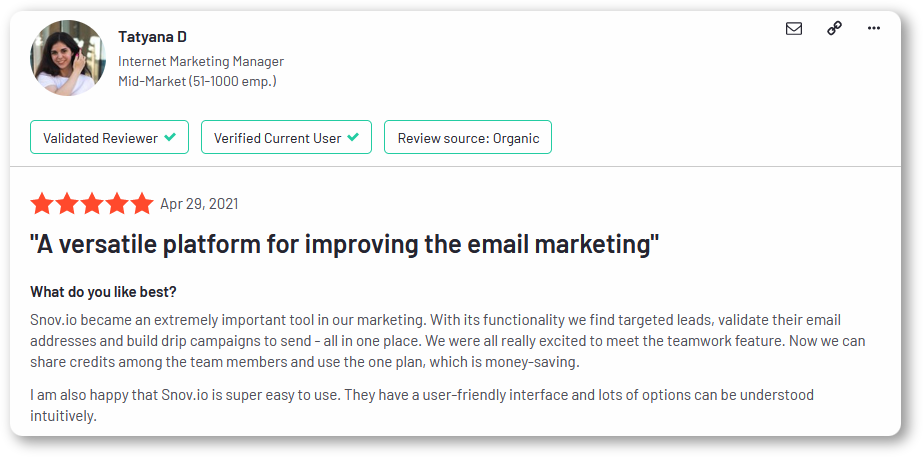Copy review link via chain icon
This screenshot has width=923, height=457.
tap(834, 28)
